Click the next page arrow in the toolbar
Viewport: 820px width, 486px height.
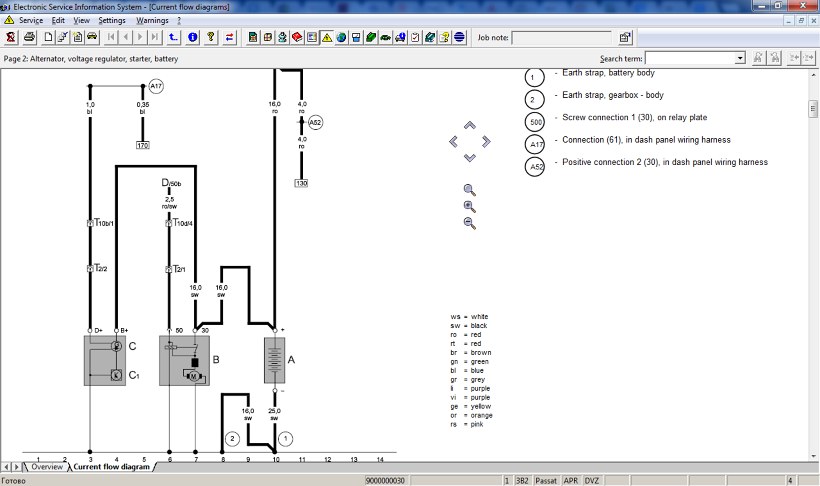tap(140, 37)
